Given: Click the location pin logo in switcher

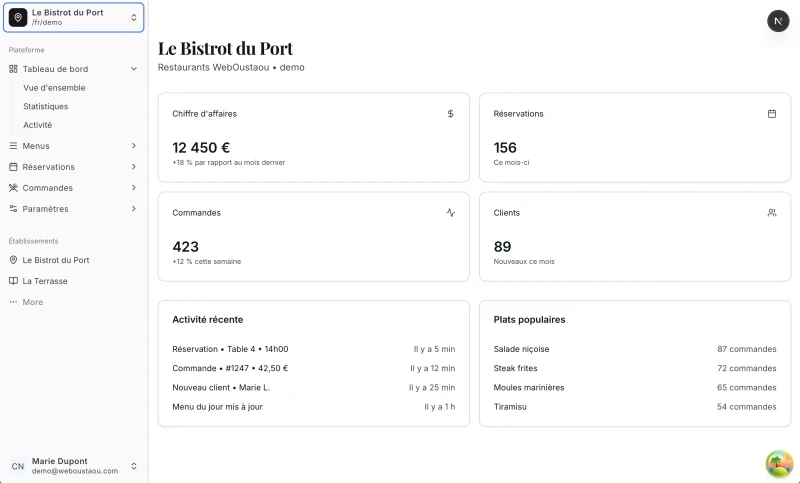Looking at the screenshot, I should [x=18, y=17].
